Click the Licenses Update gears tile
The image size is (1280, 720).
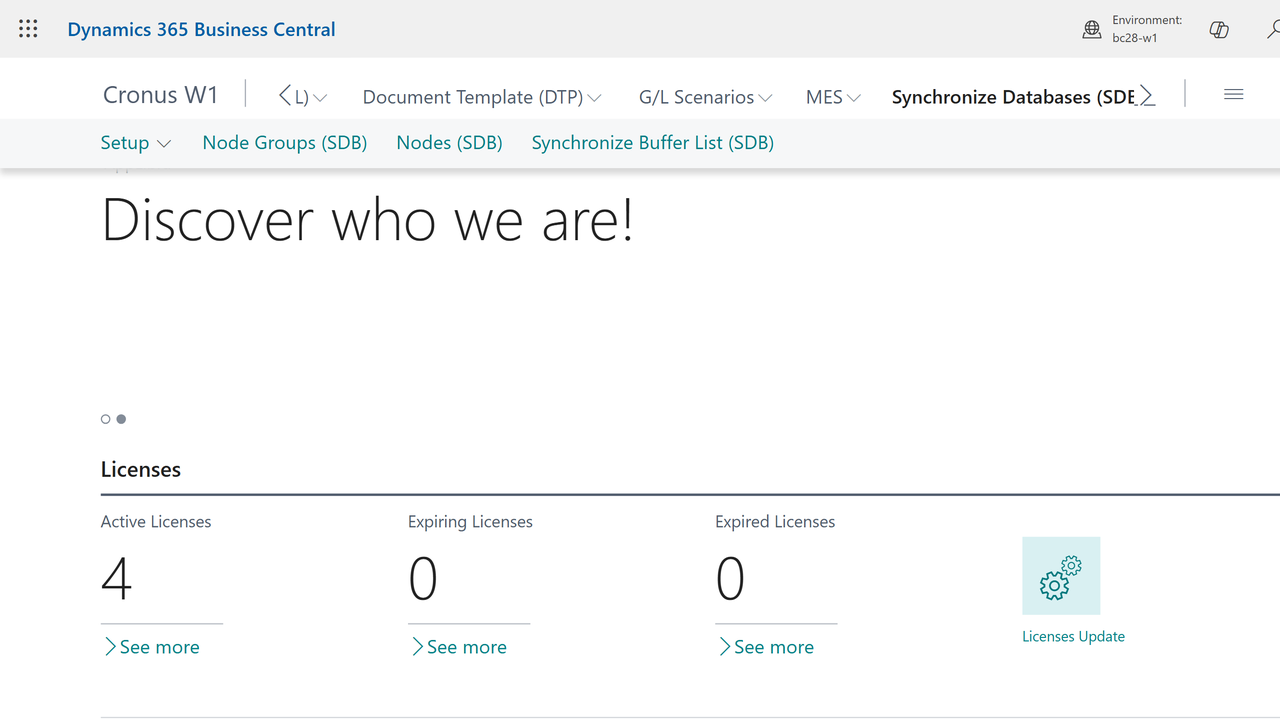coord(1061,576)
